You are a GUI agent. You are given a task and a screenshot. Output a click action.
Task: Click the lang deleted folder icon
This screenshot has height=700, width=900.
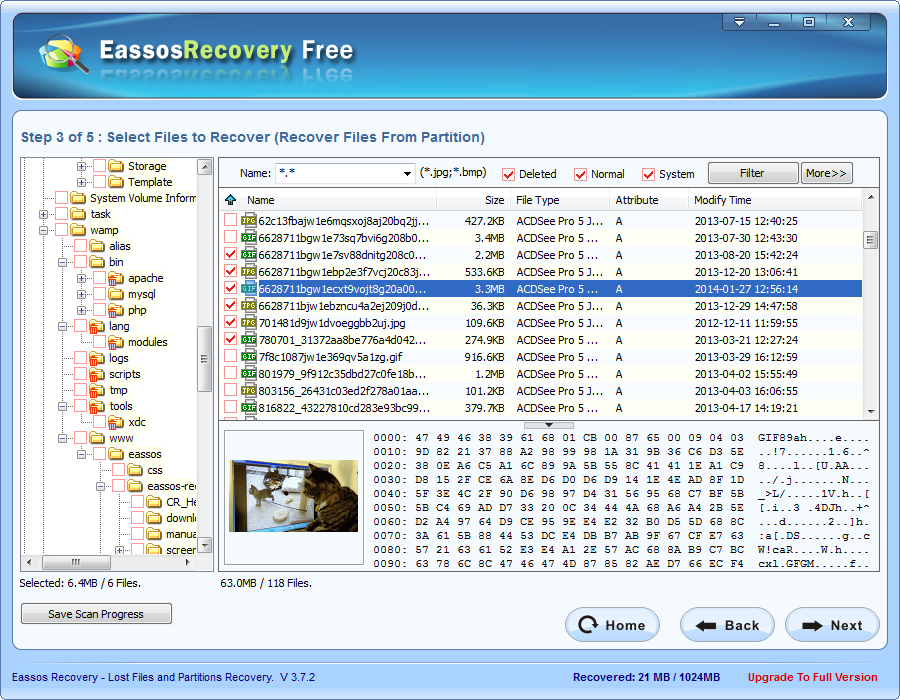pyautogui.click(x=97, y=326)
